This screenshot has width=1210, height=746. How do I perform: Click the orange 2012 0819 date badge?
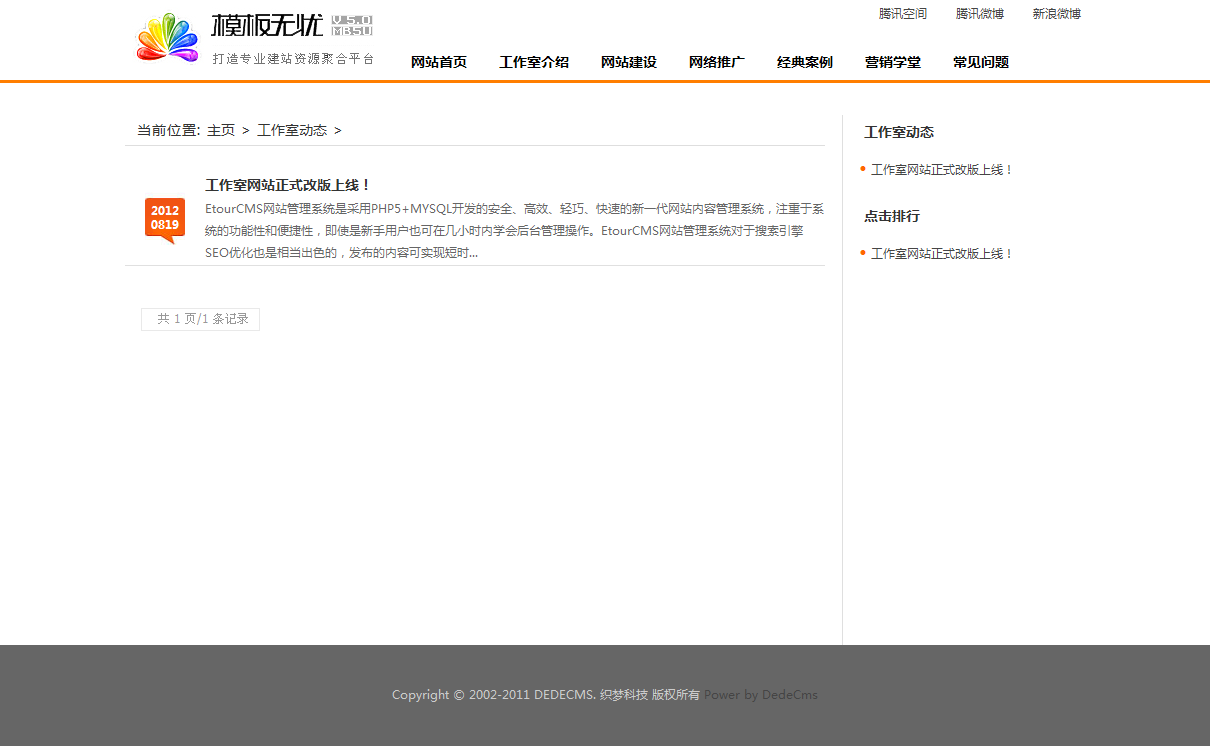(x=165, y=218)
